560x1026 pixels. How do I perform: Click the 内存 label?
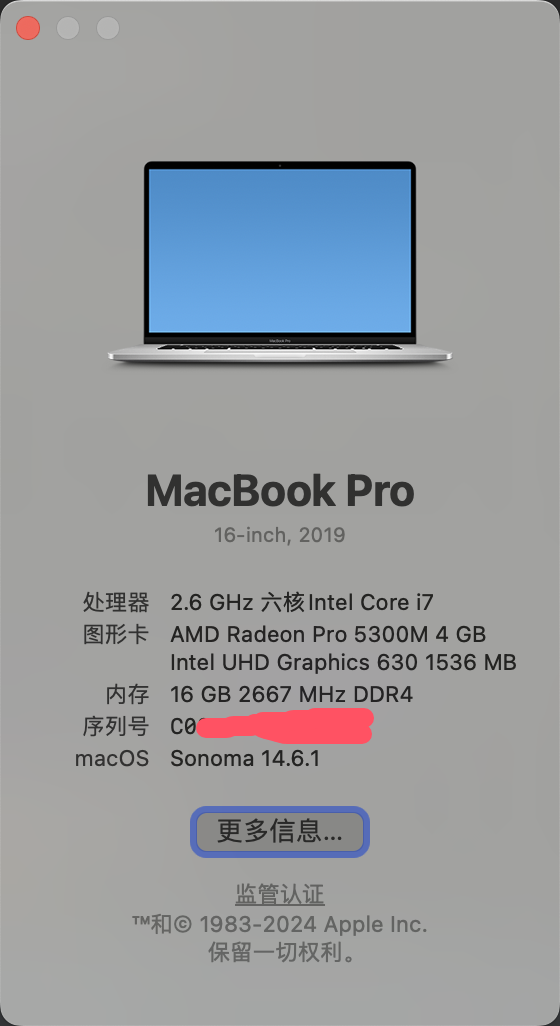(x=128, y=694)
